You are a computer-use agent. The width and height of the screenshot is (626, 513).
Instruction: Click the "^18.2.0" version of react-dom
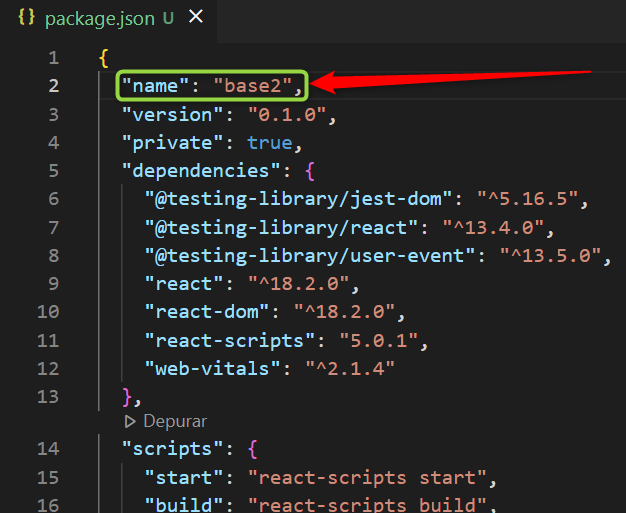point(344,313)
